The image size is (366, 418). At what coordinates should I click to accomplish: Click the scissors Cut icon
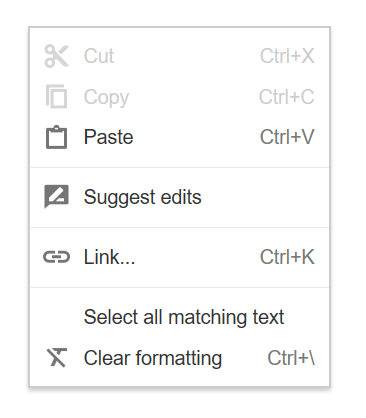point(56,56)
